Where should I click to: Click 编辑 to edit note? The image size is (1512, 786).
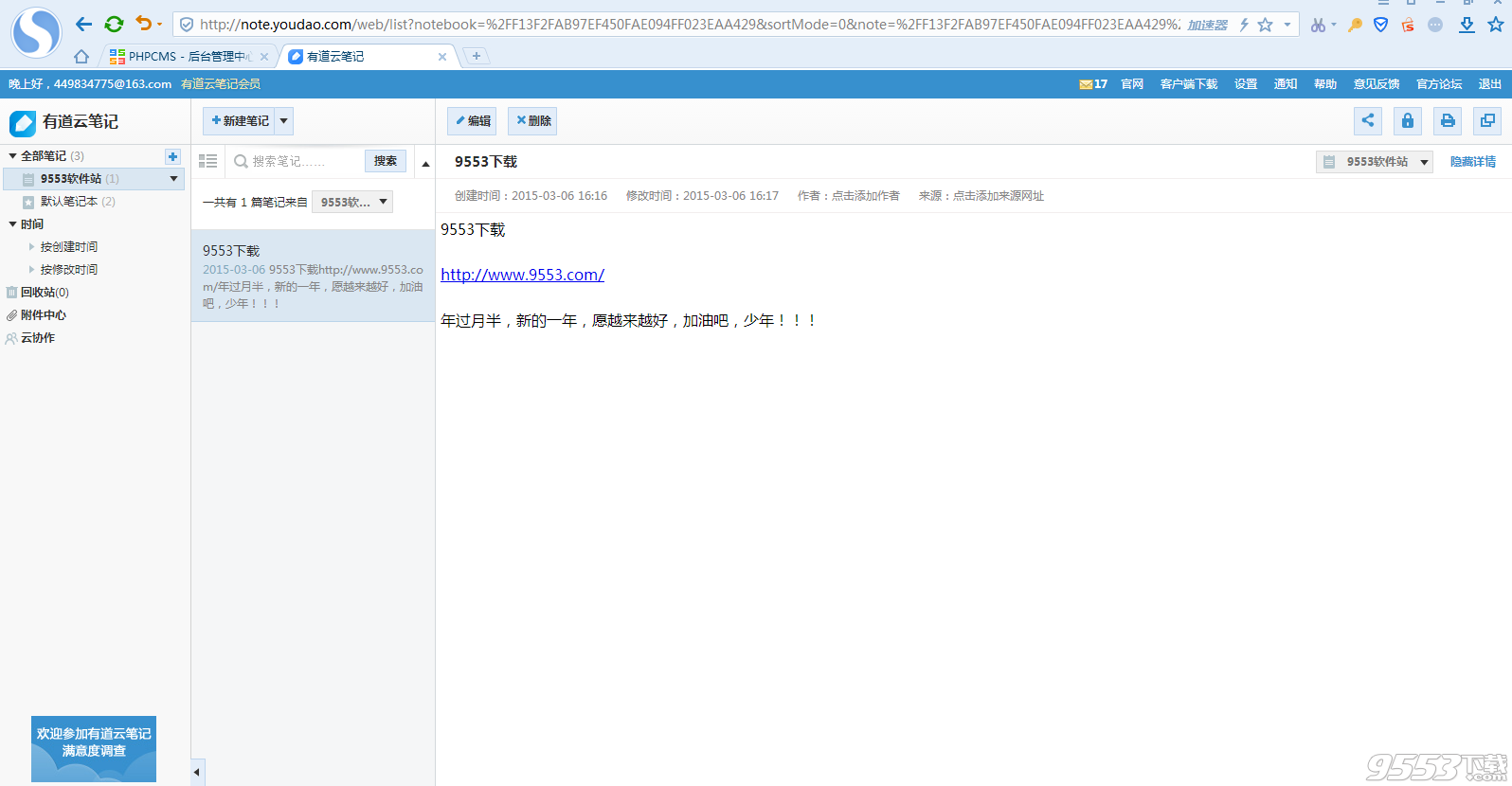473,121
